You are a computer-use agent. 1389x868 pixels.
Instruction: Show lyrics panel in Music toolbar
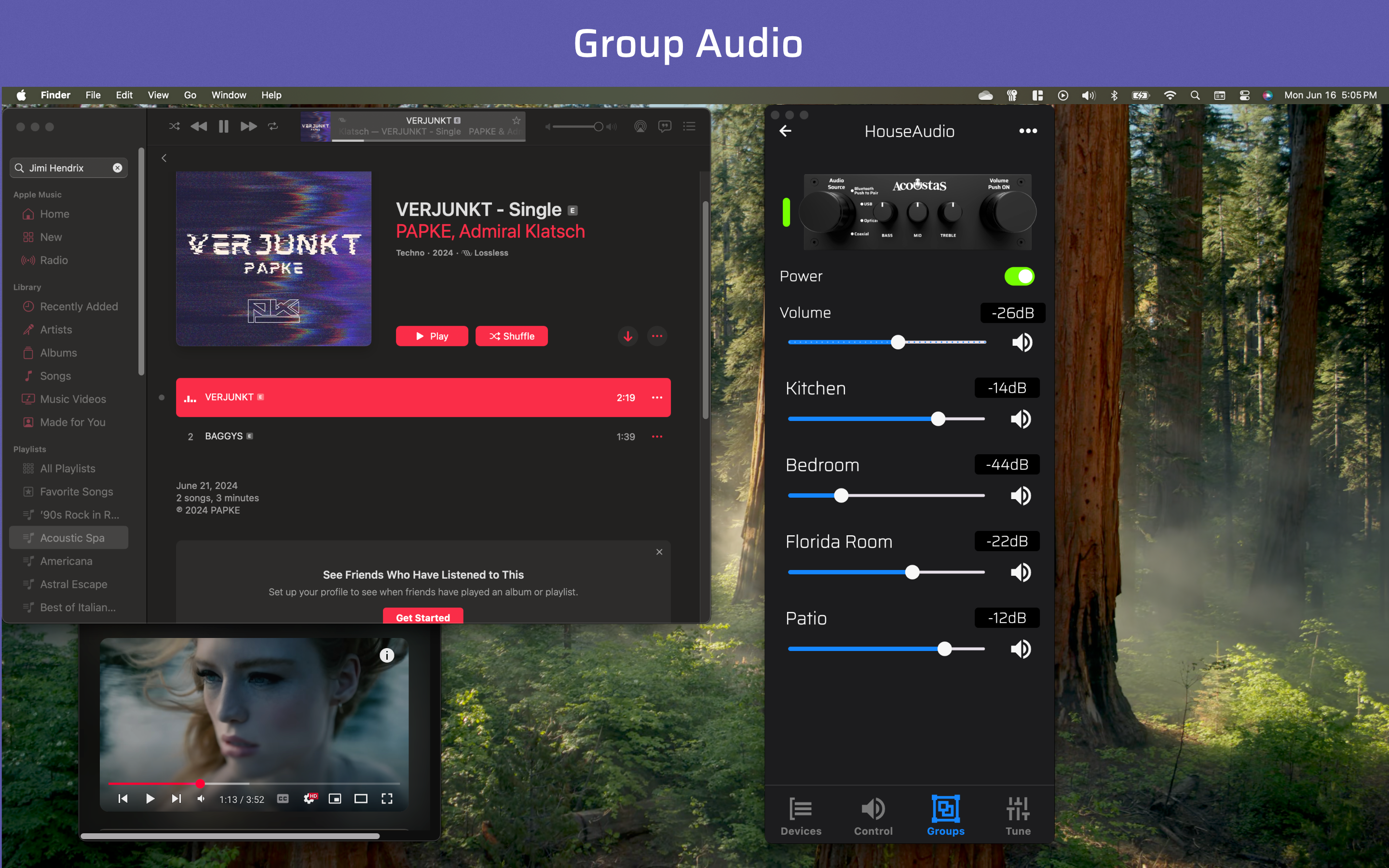point(665,126)
